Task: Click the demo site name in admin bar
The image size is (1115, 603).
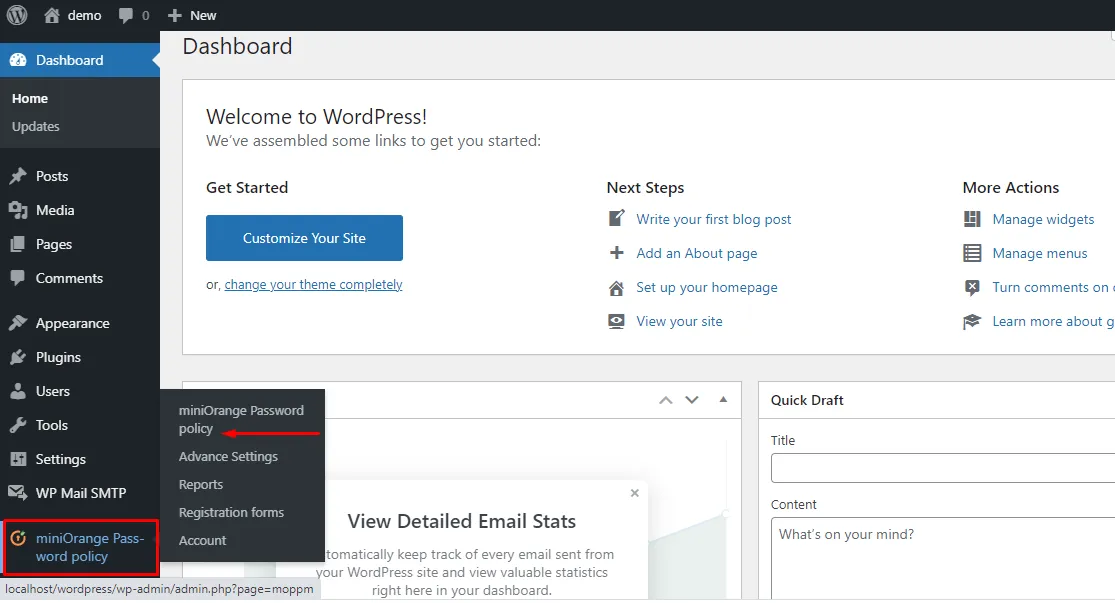Action: point(85,16)
